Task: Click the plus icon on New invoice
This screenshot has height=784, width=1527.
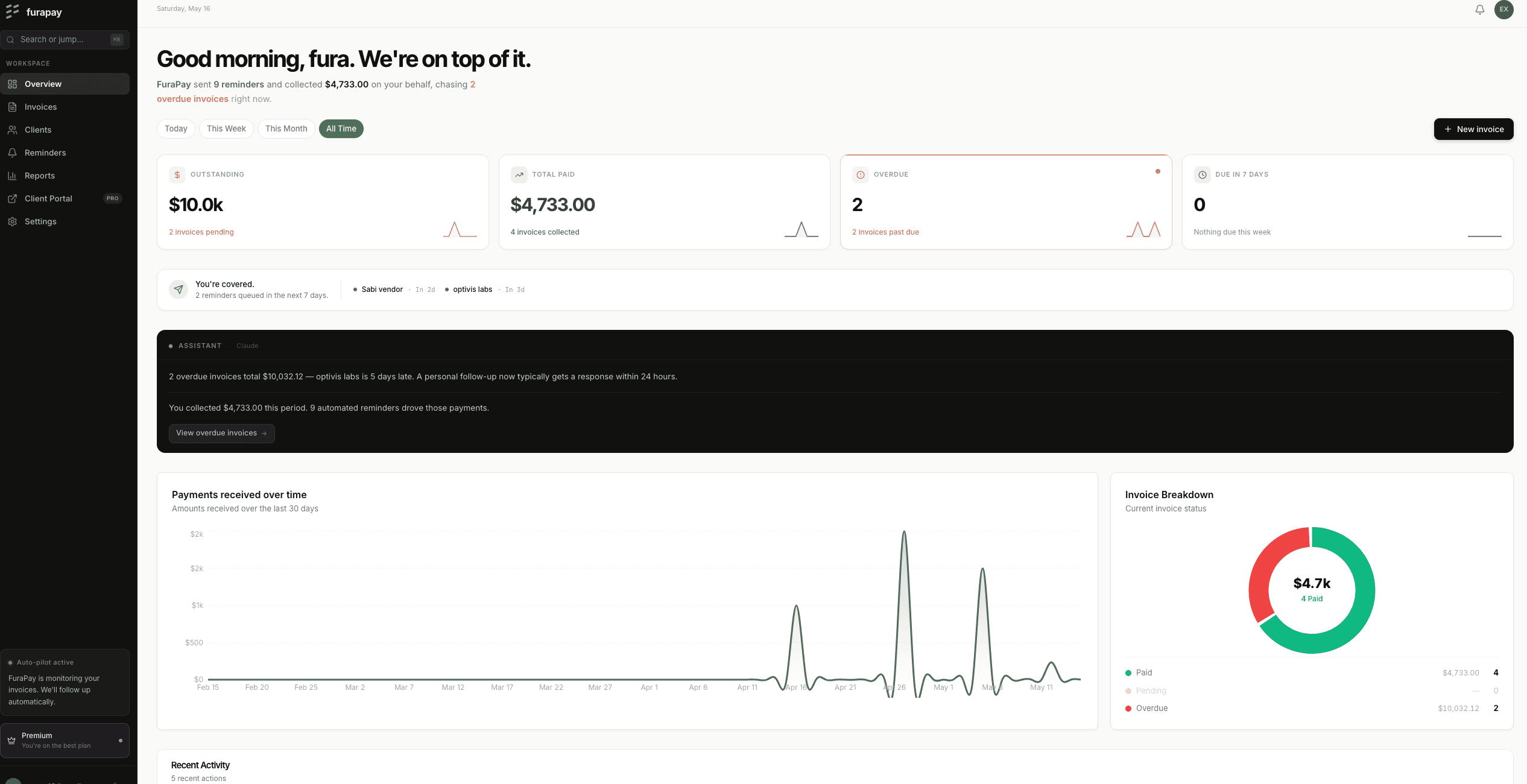Action: (x=1447, y=129)
